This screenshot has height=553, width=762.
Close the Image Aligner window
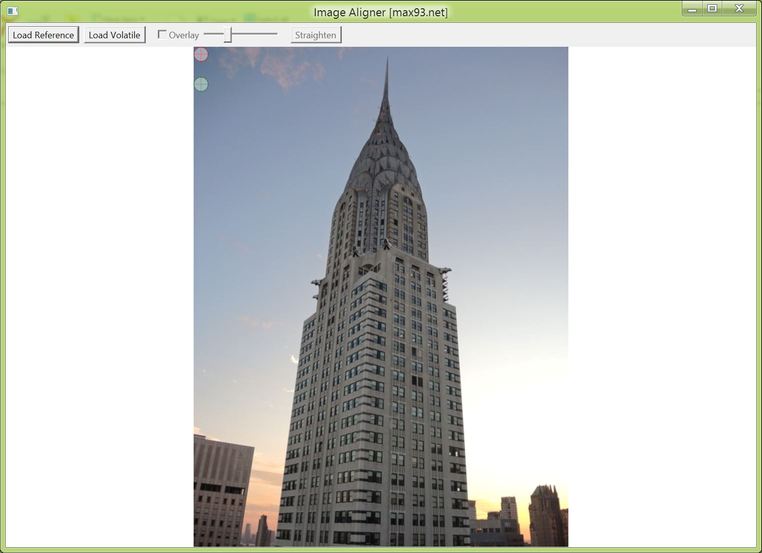[x=739, y=8]
